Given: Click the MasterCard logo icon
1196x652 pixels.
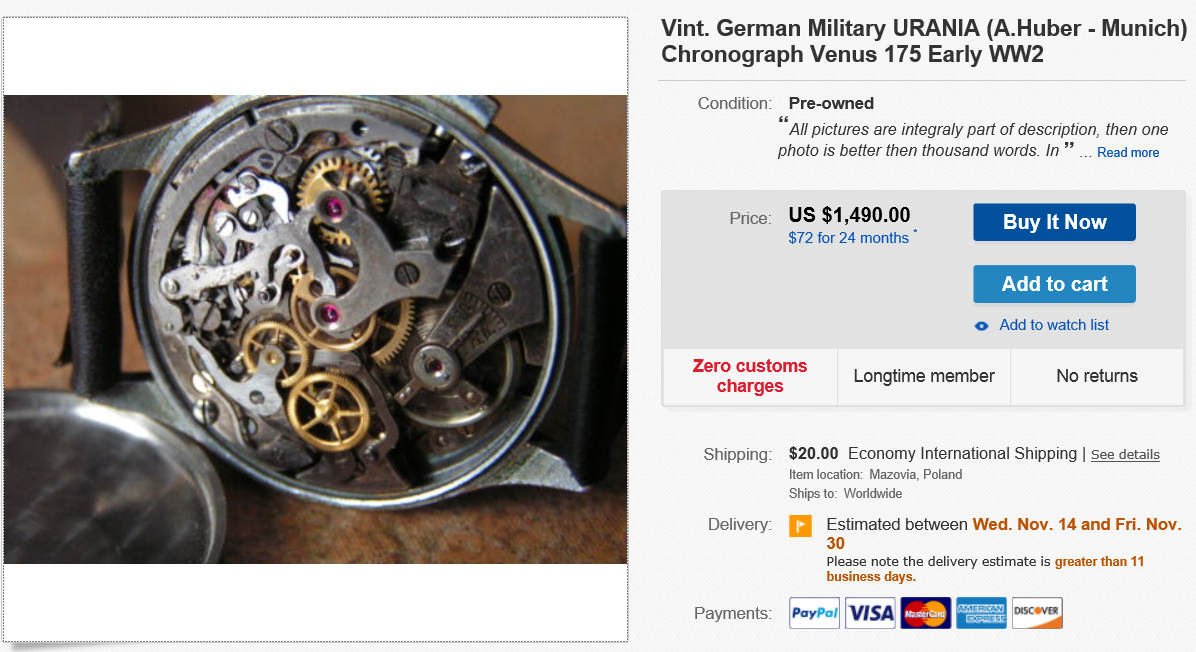Looking at the screenshot, I should click(x=925, y=612).
